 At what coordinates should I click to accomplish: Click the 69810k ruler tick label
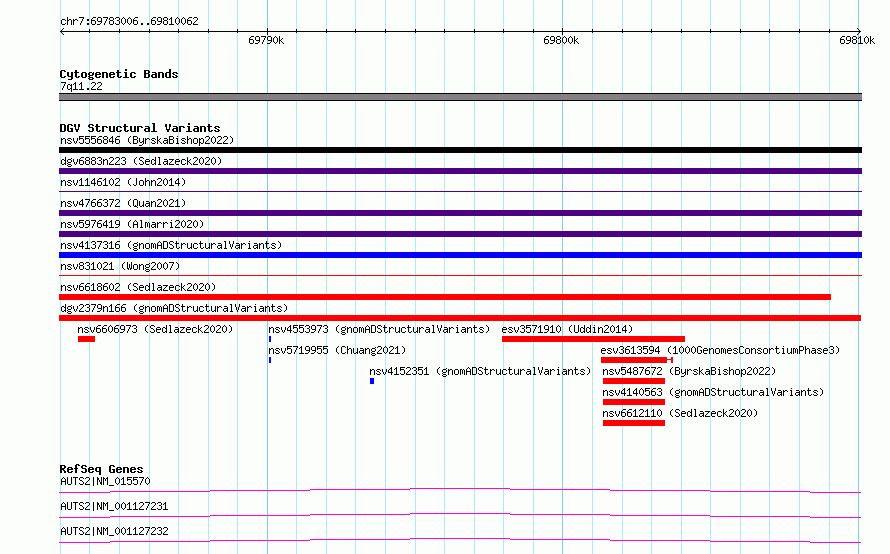coord(857,40)
